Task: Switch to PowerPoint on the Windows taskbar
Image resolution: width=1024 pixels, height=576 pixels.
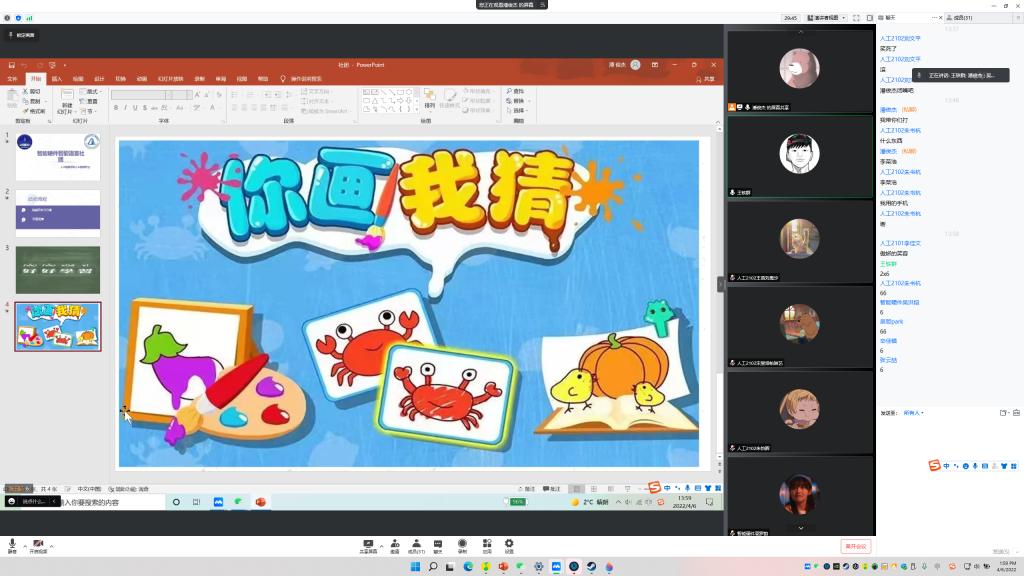Action: pyautogui.click(x=503, y=567)
